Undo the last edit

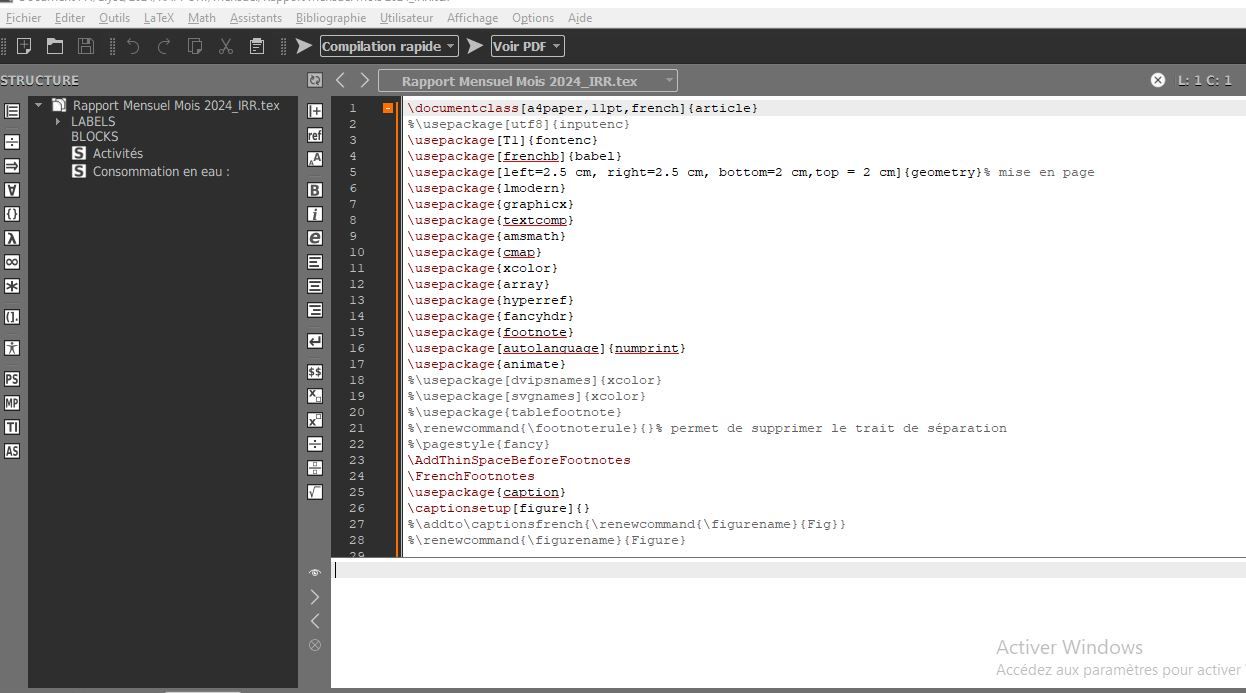(x=133, y=46)
